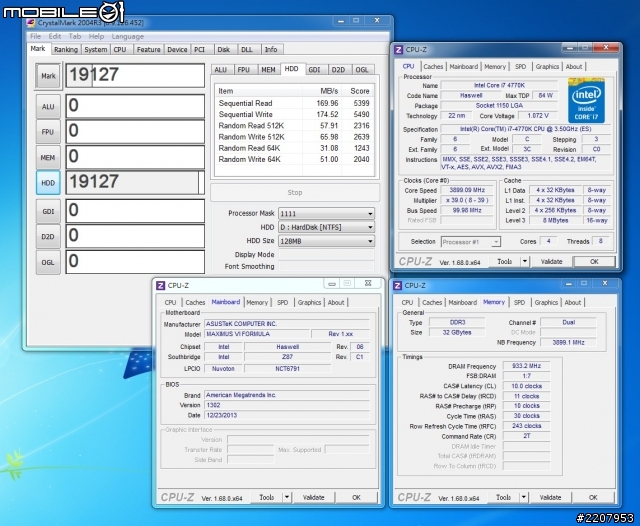
Task: Click OK in CPU-Z Mainboard window
Action: click(356, 497)
